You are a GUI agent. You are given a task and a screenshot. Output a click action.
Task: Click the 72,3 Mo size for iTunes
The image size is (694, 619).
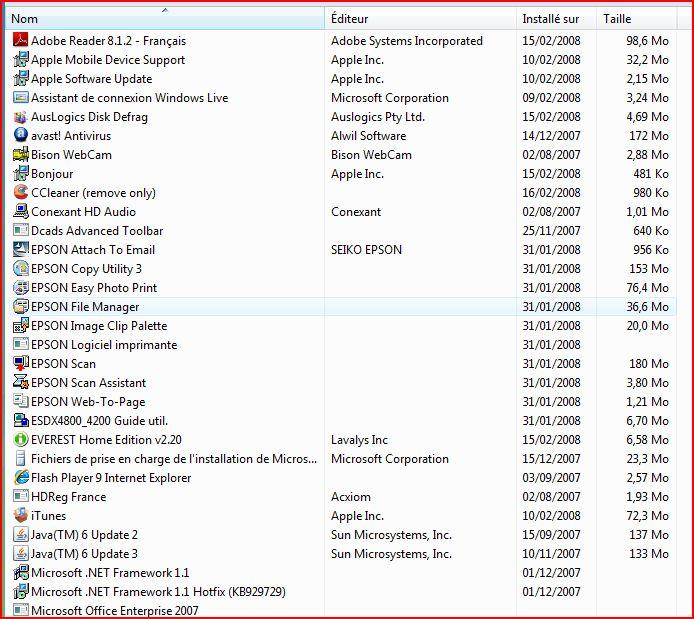click(647, 516)
